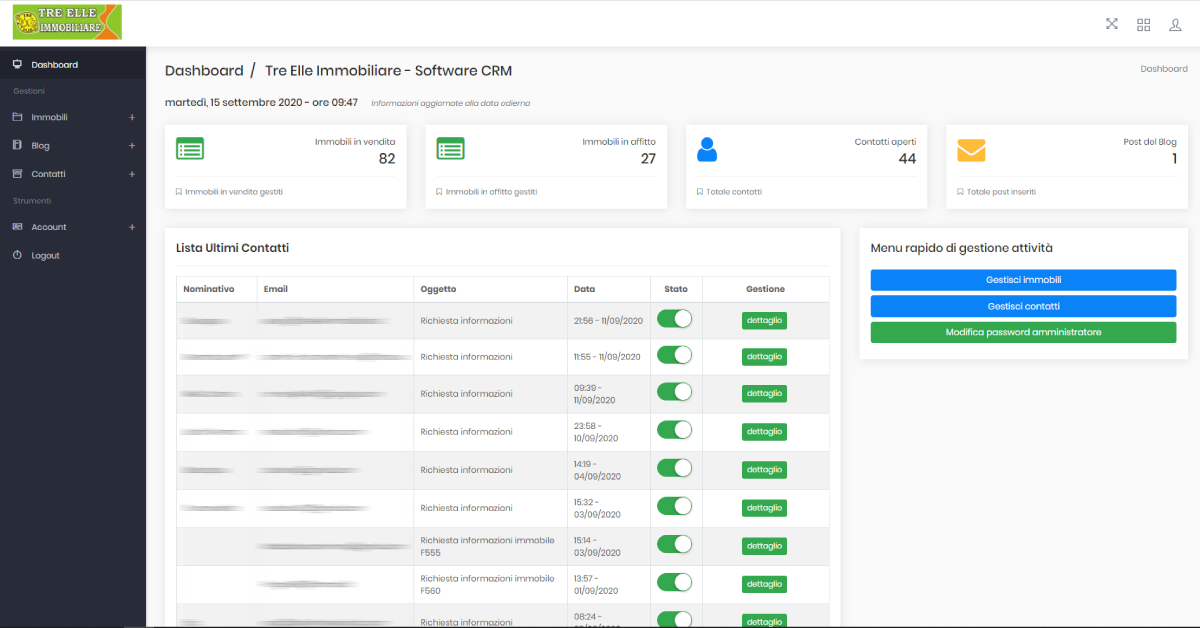The width and height of the screenshot is (1200, 628).
Task: Click the Logout power icon in sidebar
Action: pos(17,255)
